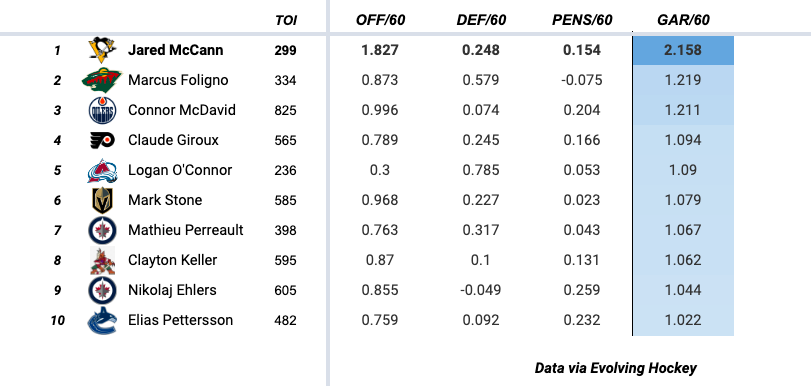The width and height of the screenshot is (811, 386).
Task: Click the Edmonton Oilers logo
Action: tap(102, 110)
